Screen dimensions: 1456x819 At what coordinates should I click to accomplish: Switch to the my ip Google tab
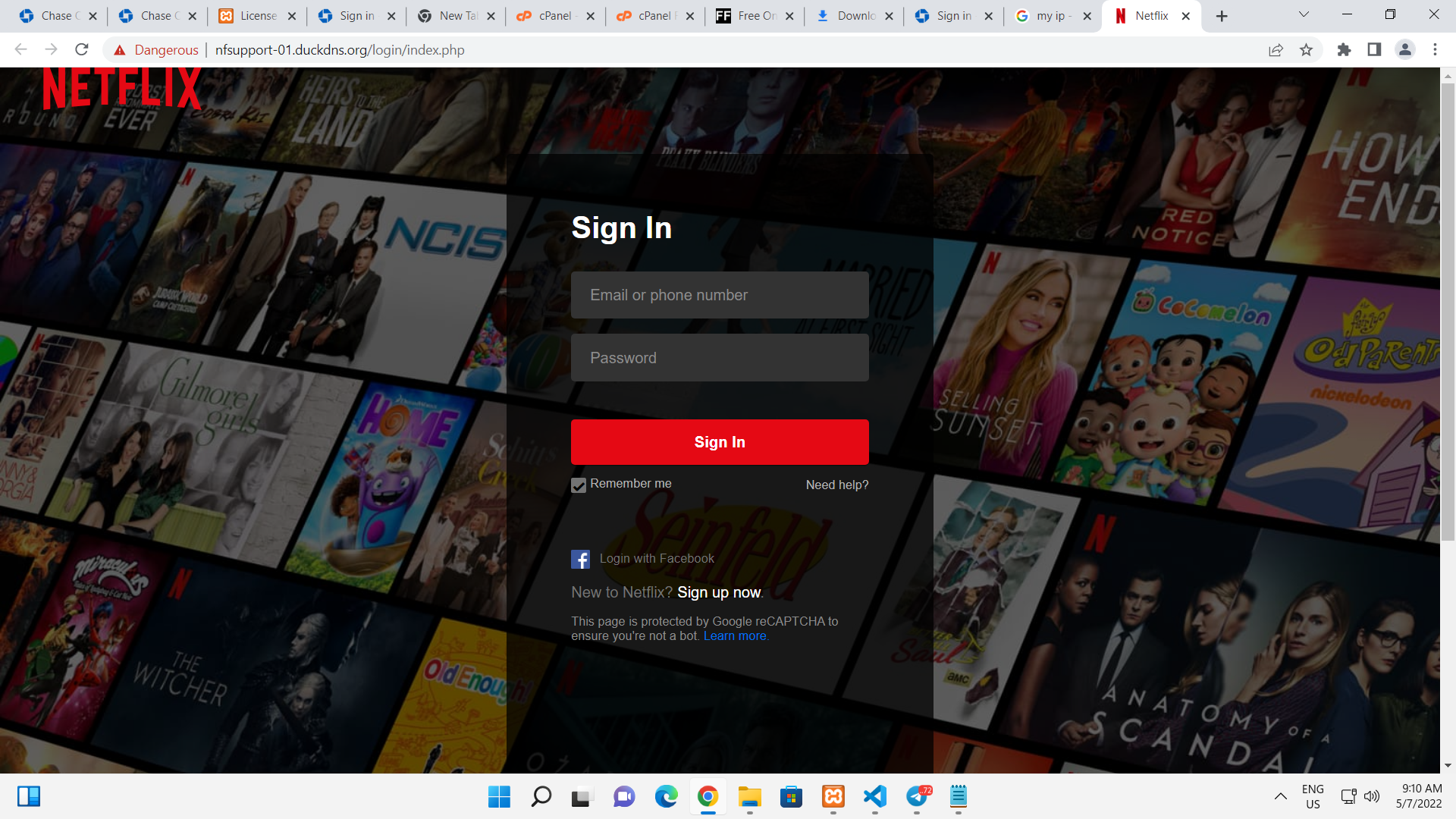pos(1053,16)
